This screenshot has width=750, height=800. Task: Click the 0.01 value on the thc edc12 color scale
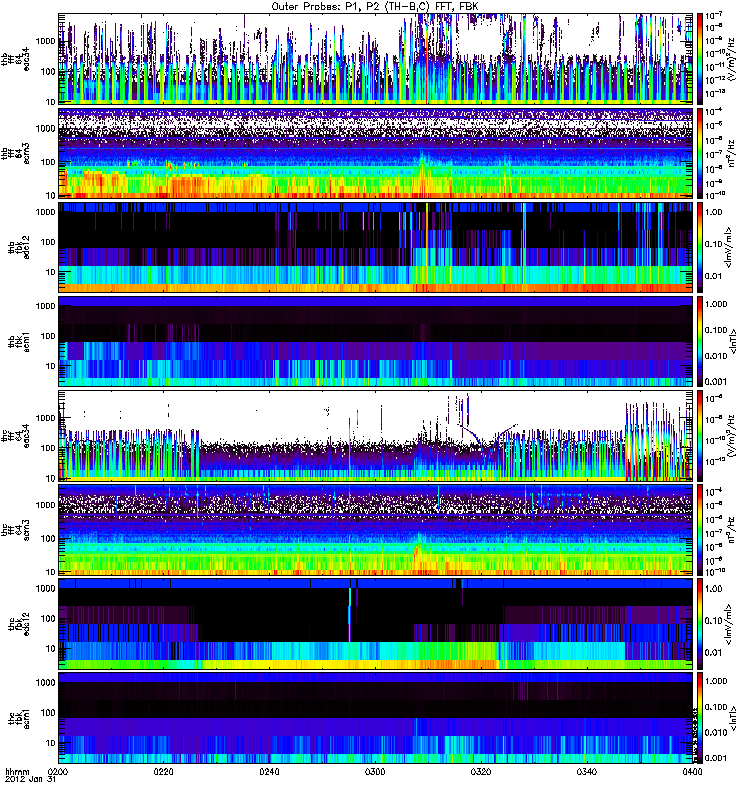pyautogui.click(x=714, y=653)
